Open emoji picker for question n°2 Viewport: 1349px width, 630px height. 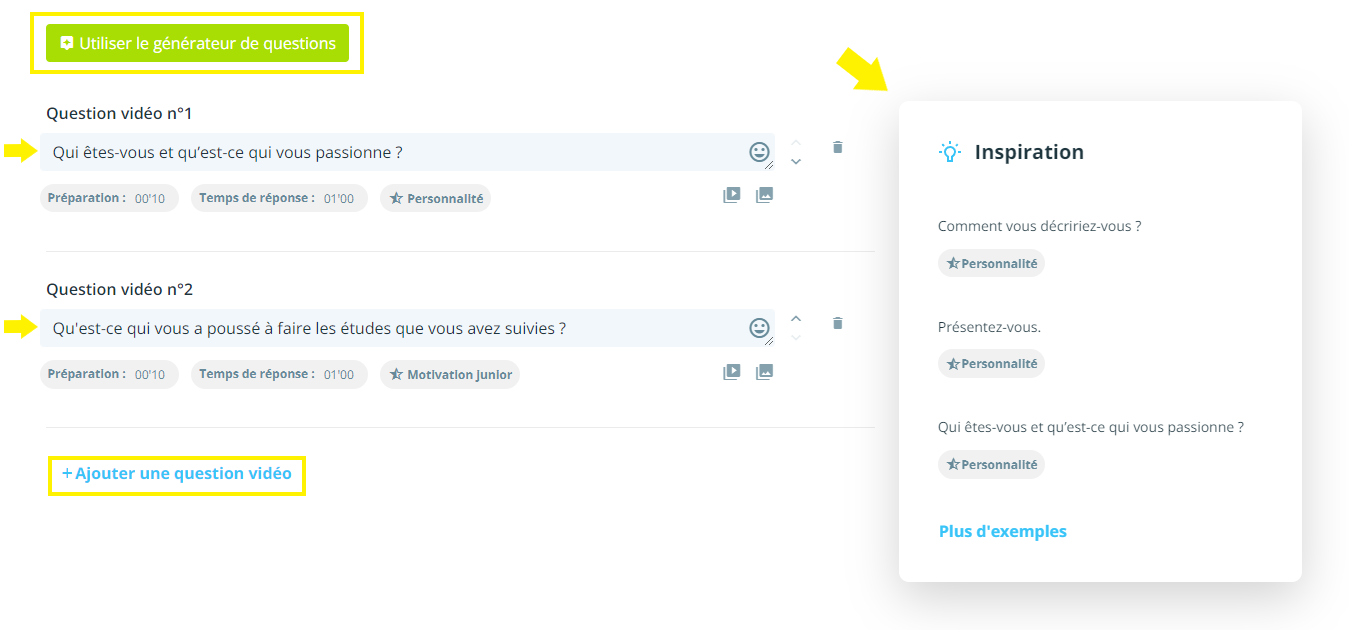759,328
